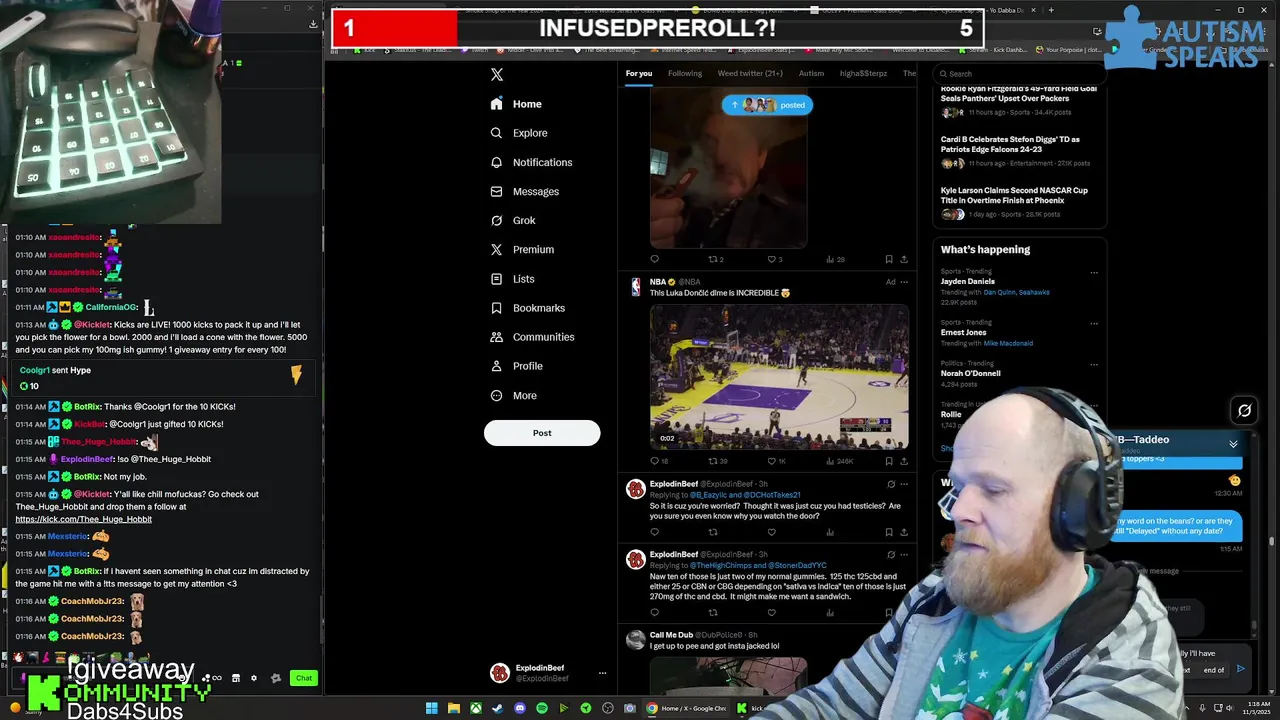Show new posts via the posted pill
The width and height of the screenshot is (1280, 720).
point(767,105)
